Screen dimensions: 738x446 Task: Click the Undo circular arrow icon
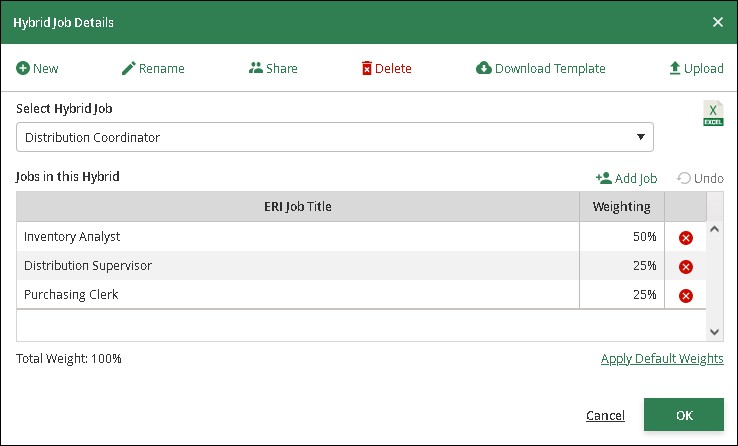pos(684,178)
